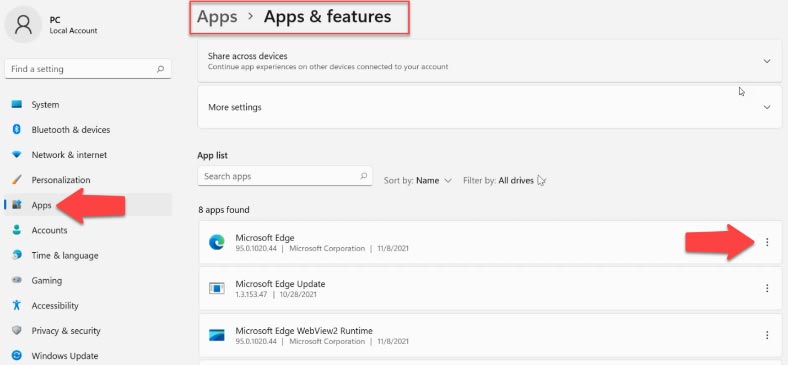Viewport: 788px width, 365px height.
Task: Open Microsoft Edge Update three-dot menu
Action: [x=767, y=288]
